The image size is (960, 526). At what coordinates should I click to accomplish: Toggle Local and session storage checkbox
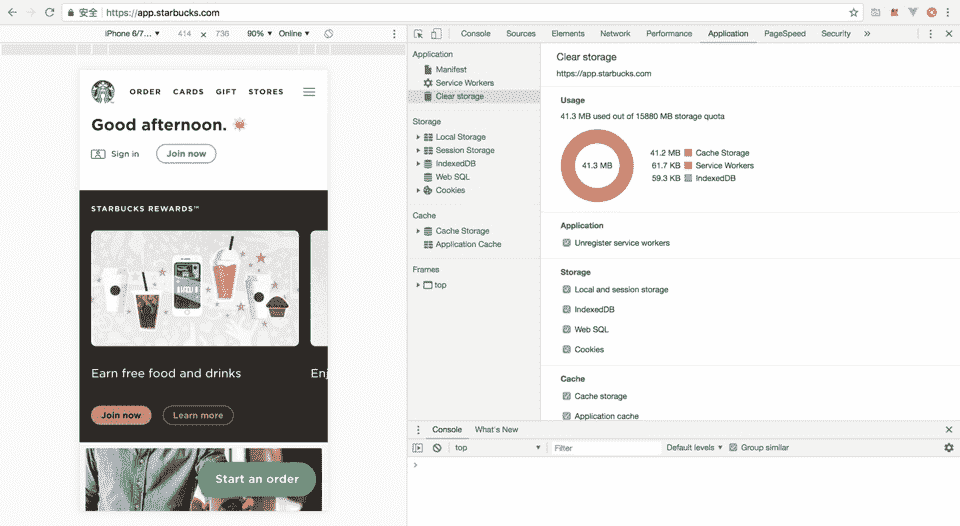point(566,289)
